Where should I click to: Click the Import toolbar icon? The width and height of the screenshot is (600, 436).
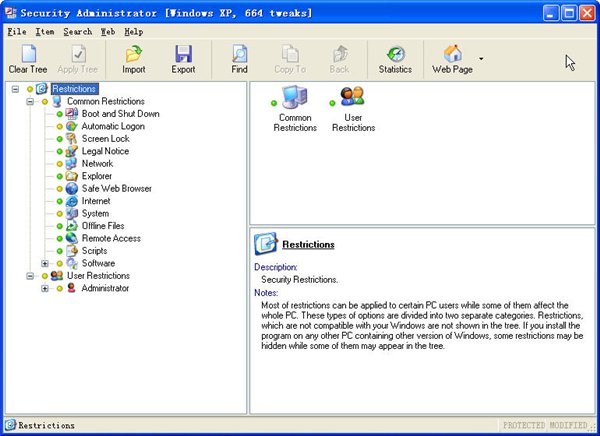pos(134,54)
